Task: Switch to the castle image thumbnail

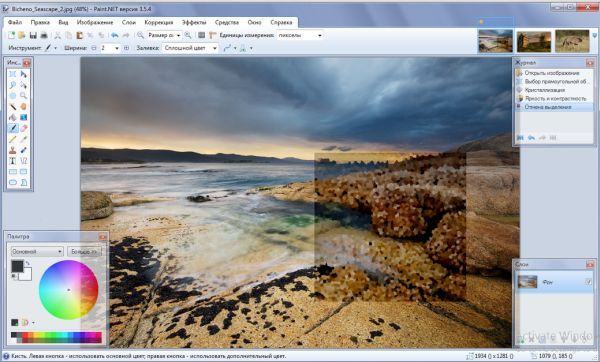Action: pyautogui.click(x=534, y=41)
